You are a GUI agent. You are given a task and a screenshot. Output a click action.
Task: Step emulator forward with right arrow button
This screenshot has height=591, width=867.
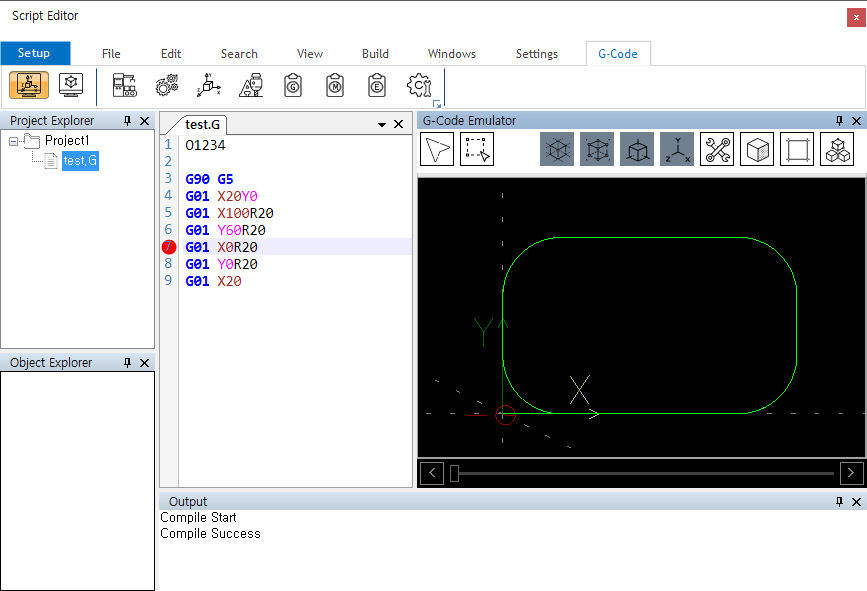pos(851,473)
